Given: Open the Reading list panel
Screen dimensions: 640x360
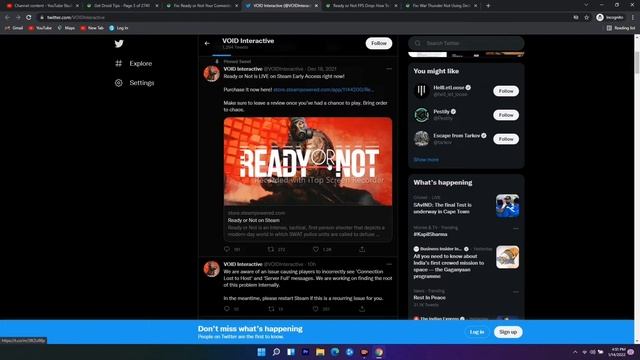Looking at the screenshot, I should click(621, 28).
